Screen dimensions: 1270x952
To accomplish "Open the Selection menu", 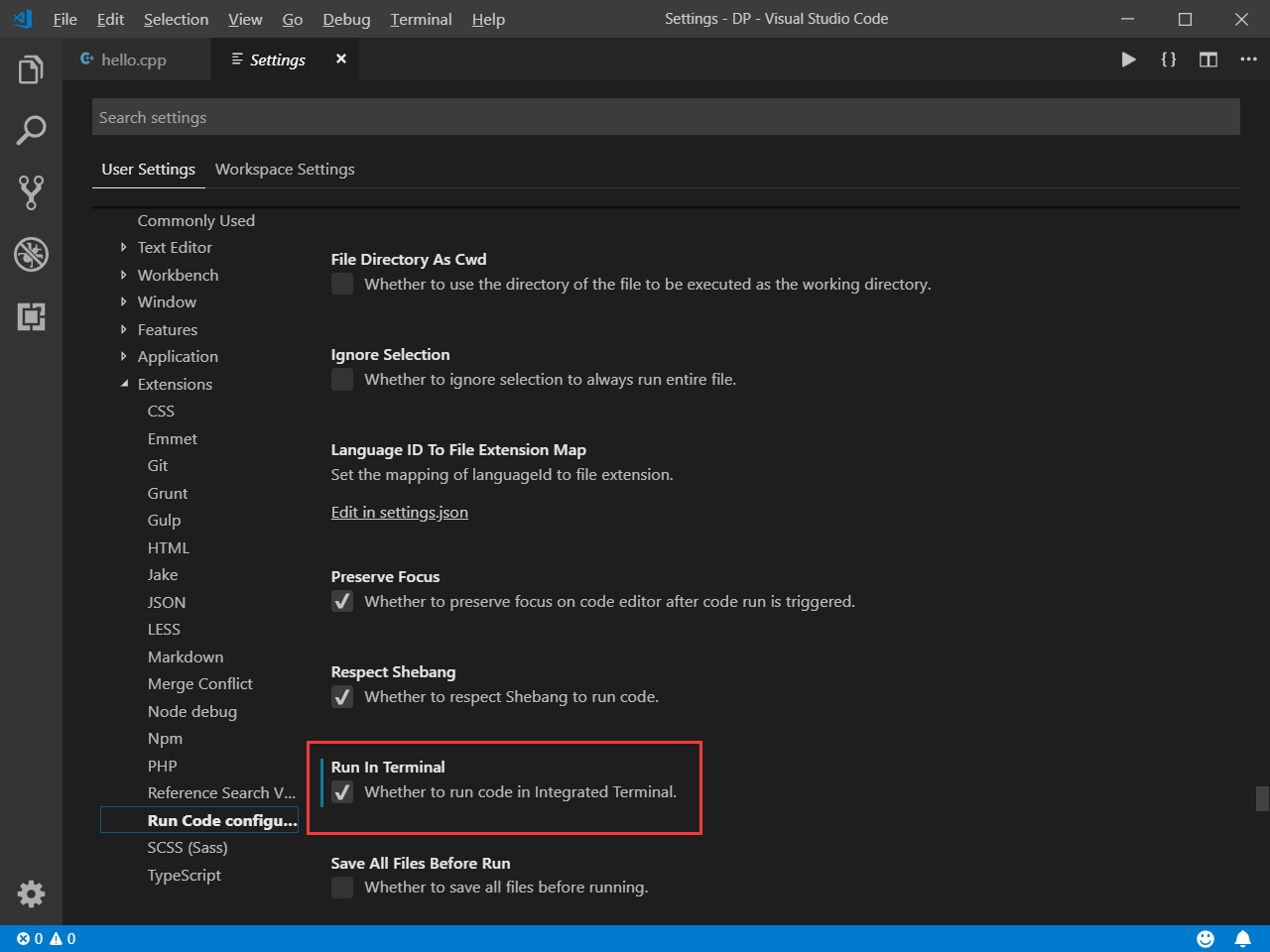I will pos(176,19).
